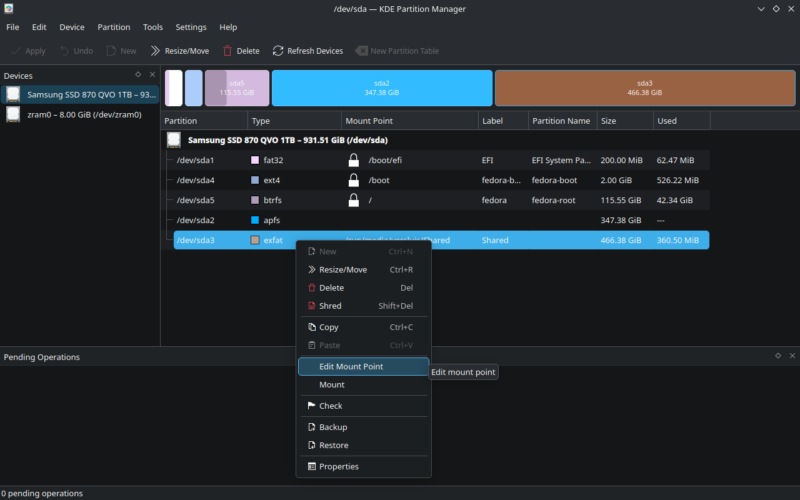Select the light blue sda4 block in partition bar
Viewport: 800px width, 500px height.
[x=194, y=88]
